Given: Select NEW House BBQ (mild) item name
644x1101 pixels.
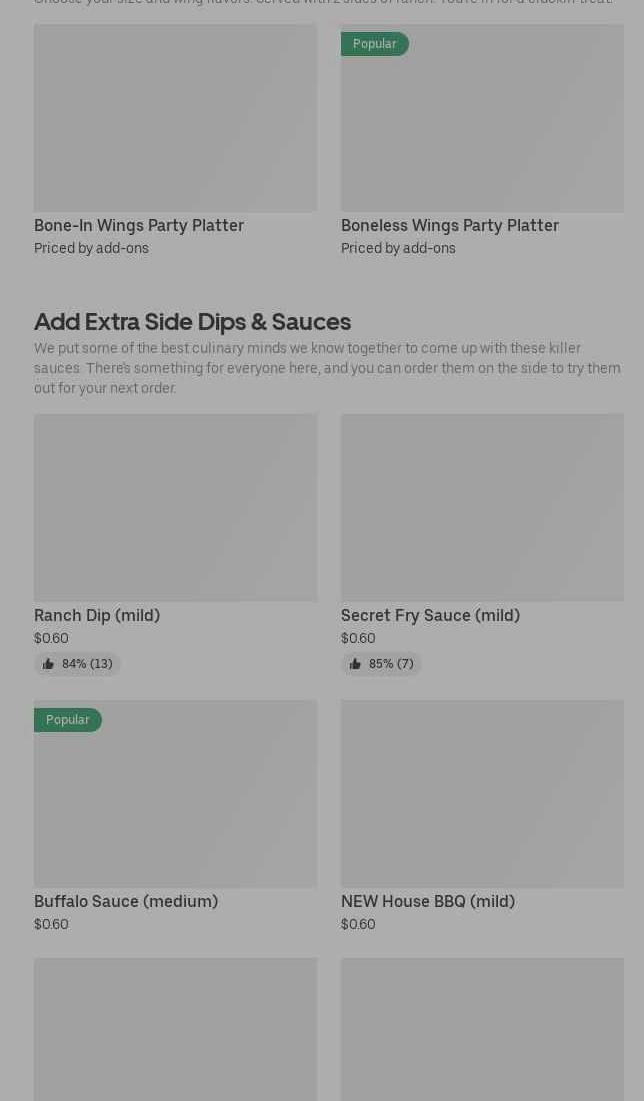Looking at the screenshot, I should [428, 901].
